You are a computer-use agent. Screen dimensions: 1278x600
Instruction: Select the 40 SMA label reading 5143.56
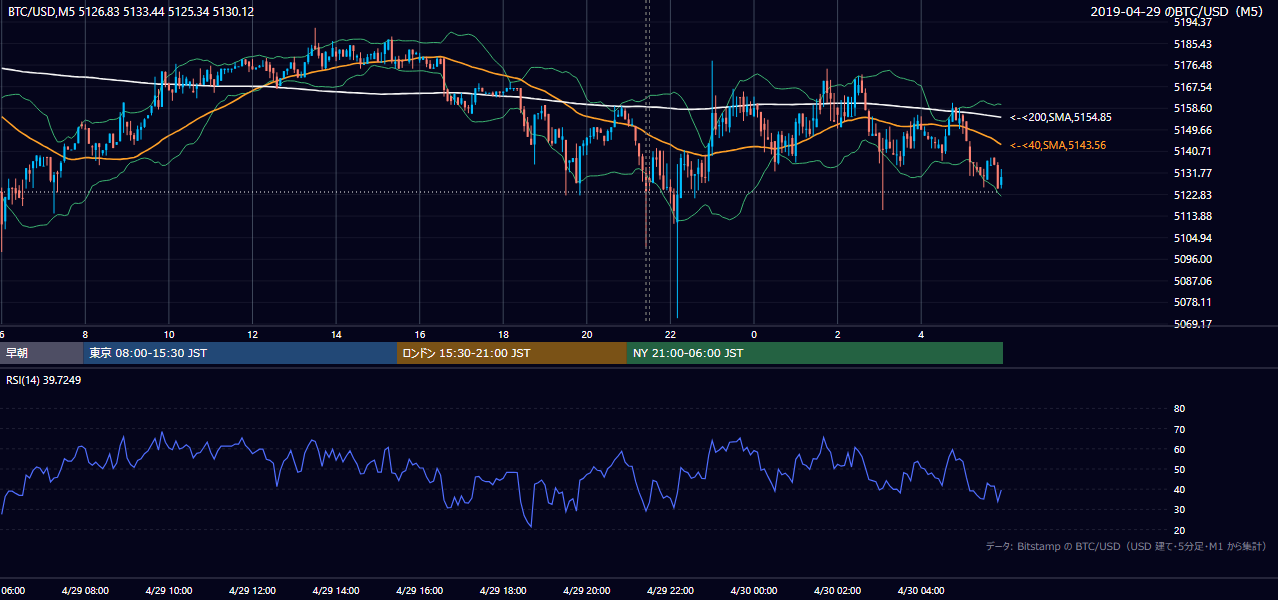click(x=1057, y=145)
